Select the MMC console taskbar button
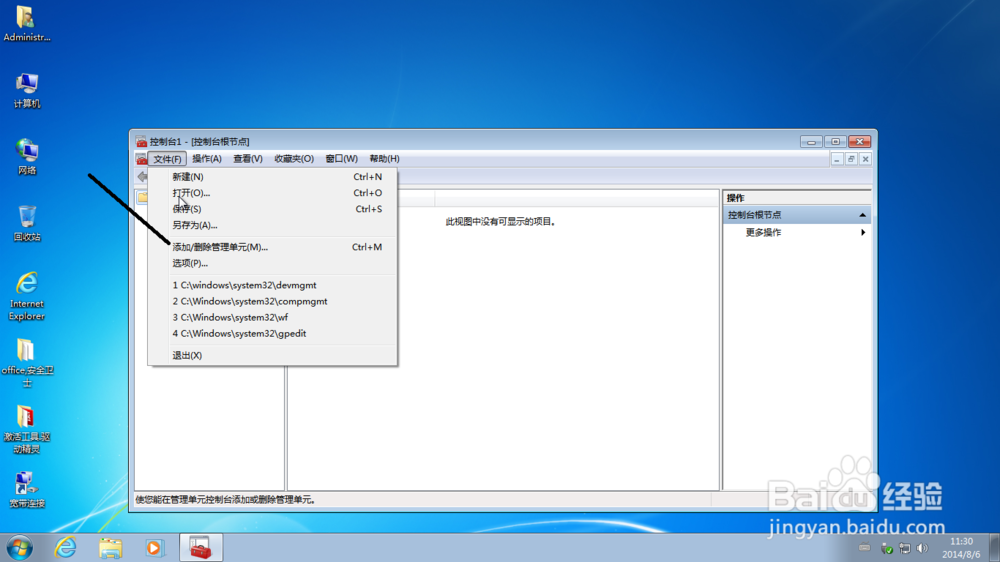This screenshot has width=1000, height=562. pos(201,548)
